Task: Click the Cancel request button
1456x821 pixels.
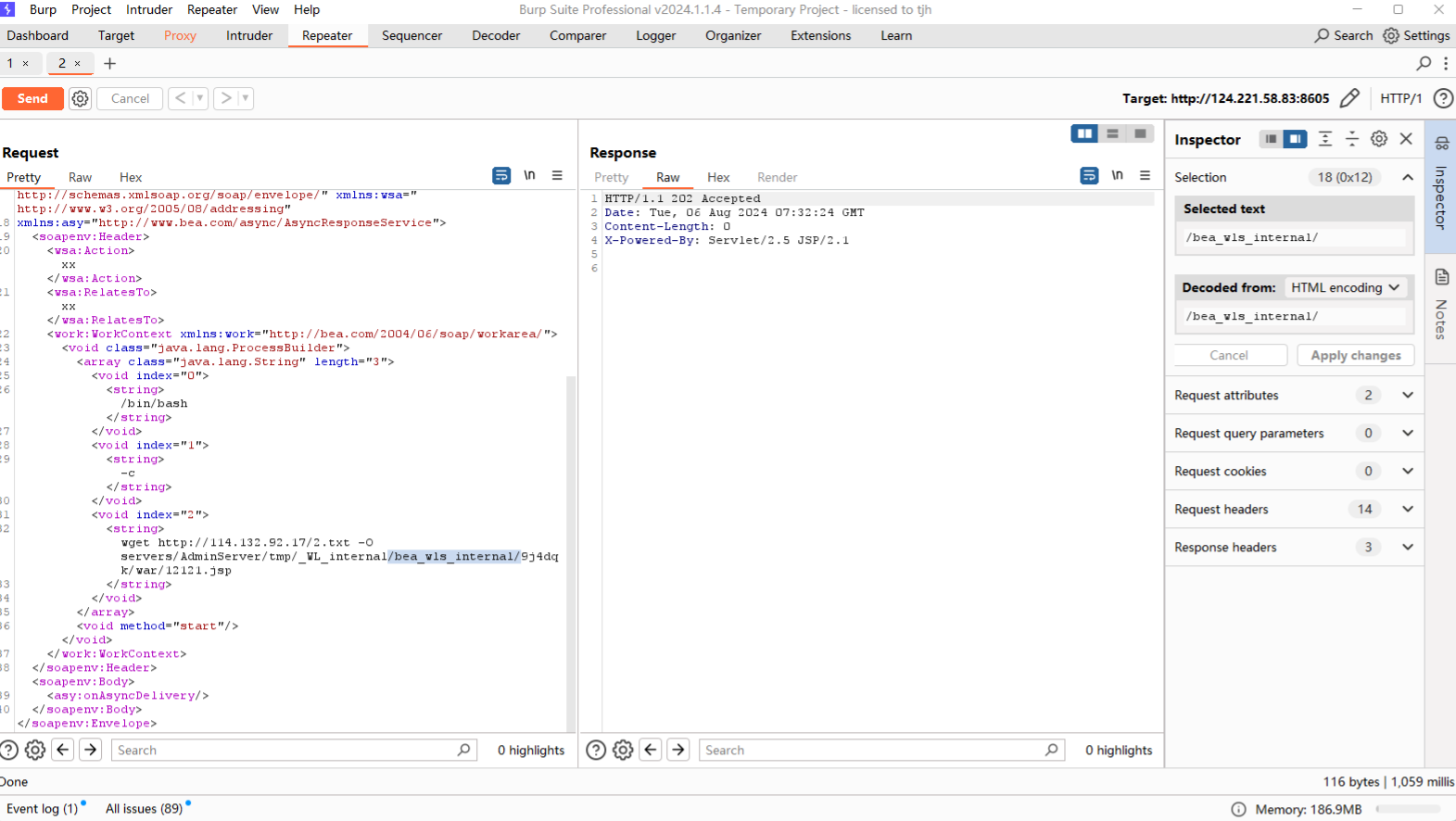Action: pos(130,98)
